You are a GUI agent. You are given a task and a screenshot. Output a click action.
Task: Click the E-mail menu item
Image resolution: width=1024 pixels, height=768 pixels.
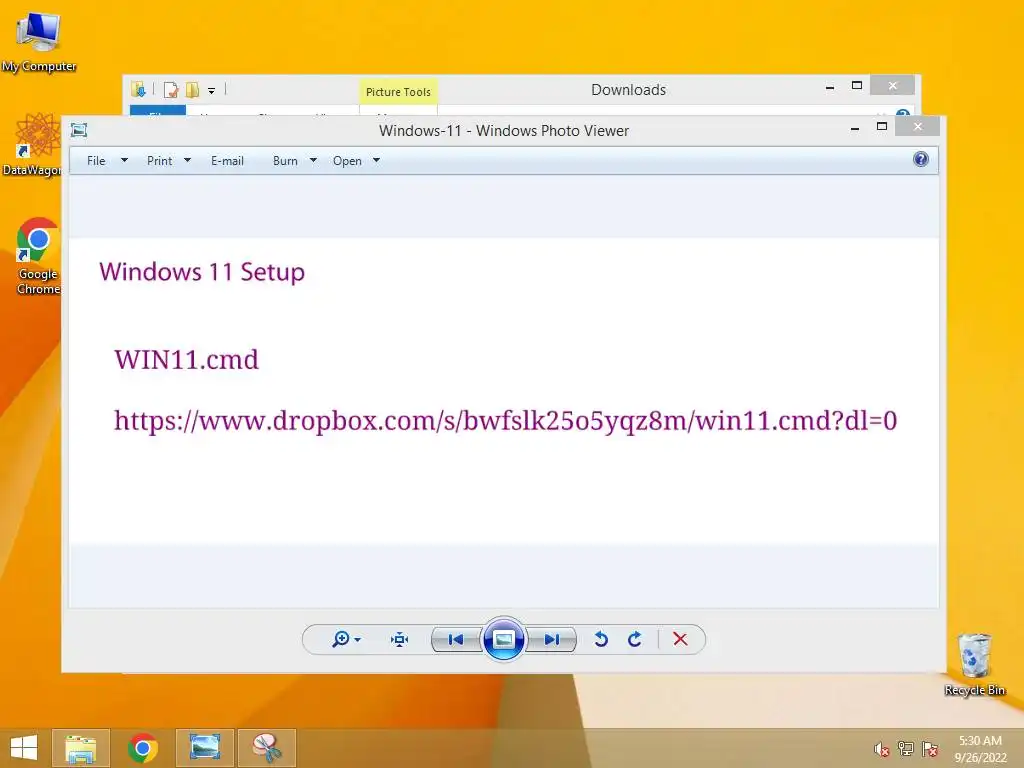227,161
